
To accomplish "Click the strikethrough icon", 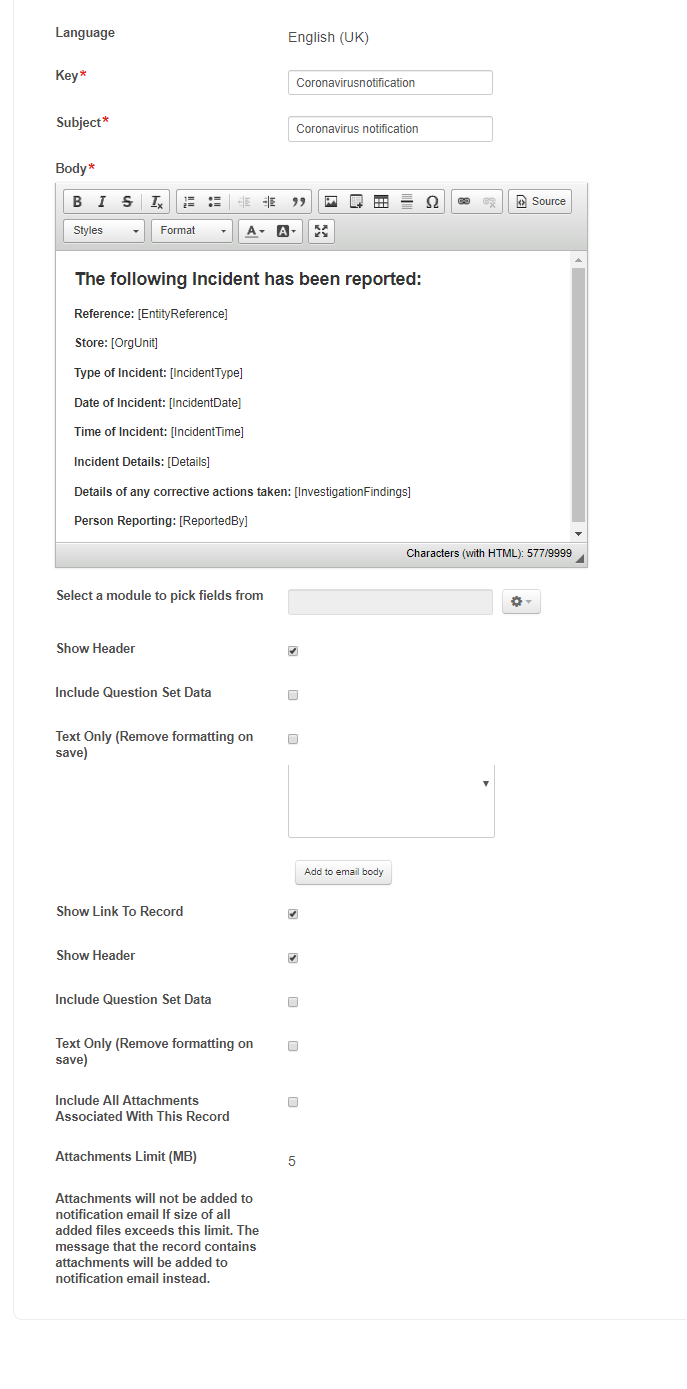I will click(x=127, y=202).
